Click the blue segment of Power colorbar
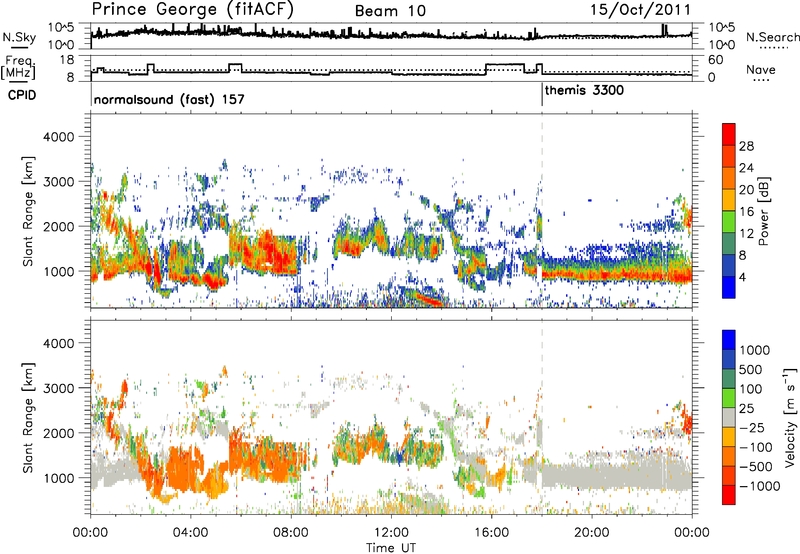800x554 pixels. click(729, 287)
